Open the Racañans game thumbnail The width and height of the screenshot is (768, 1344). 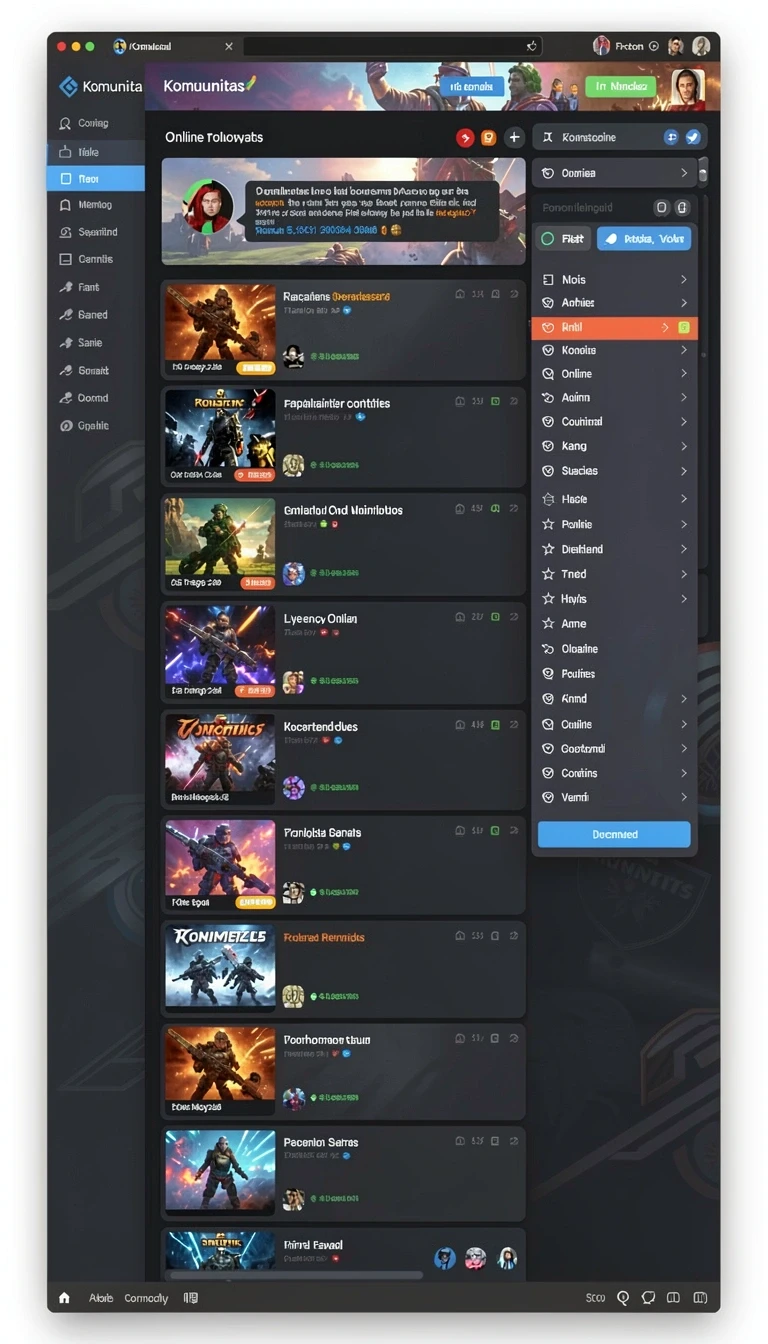coord(220,330)
